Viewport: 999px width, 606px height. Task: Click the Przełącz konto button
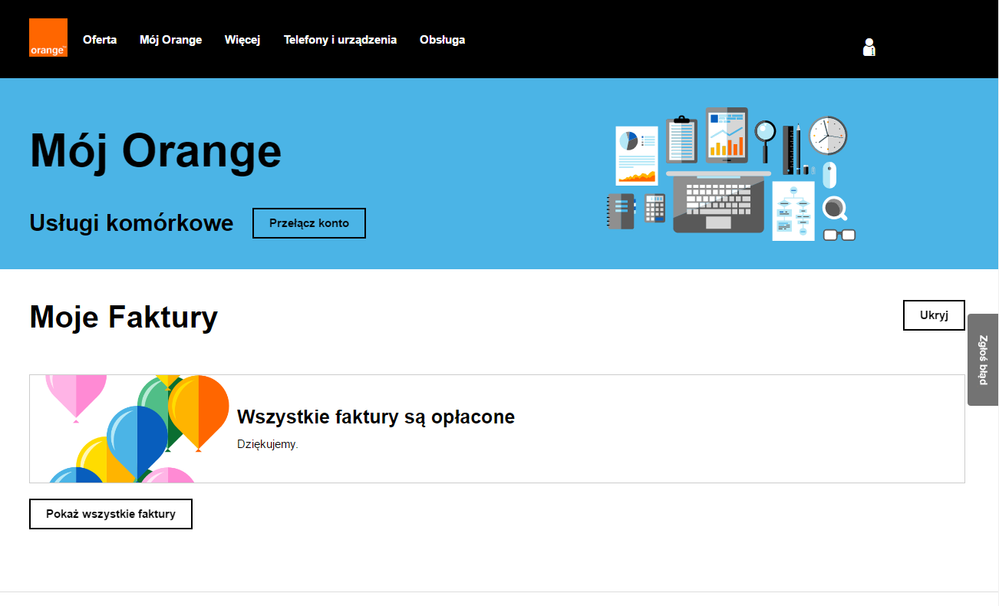coord(309,223)
